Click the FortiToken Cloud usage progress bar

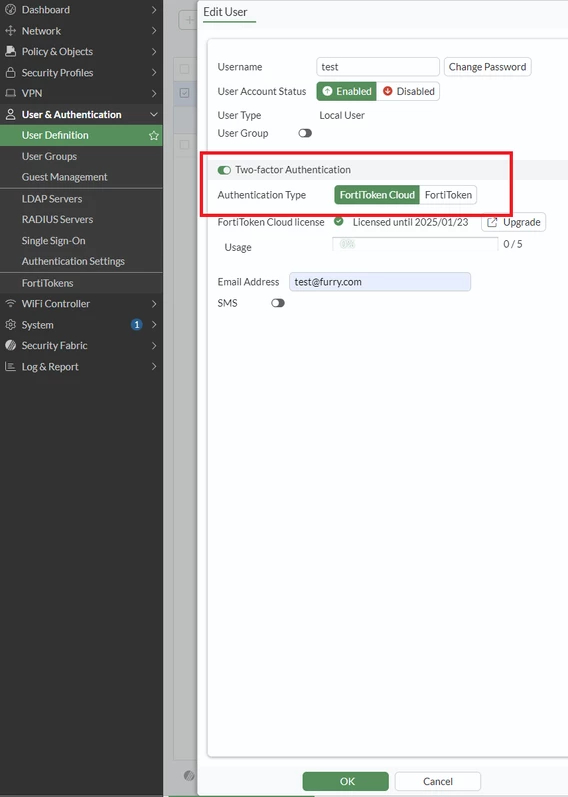[x=415, y=244]
